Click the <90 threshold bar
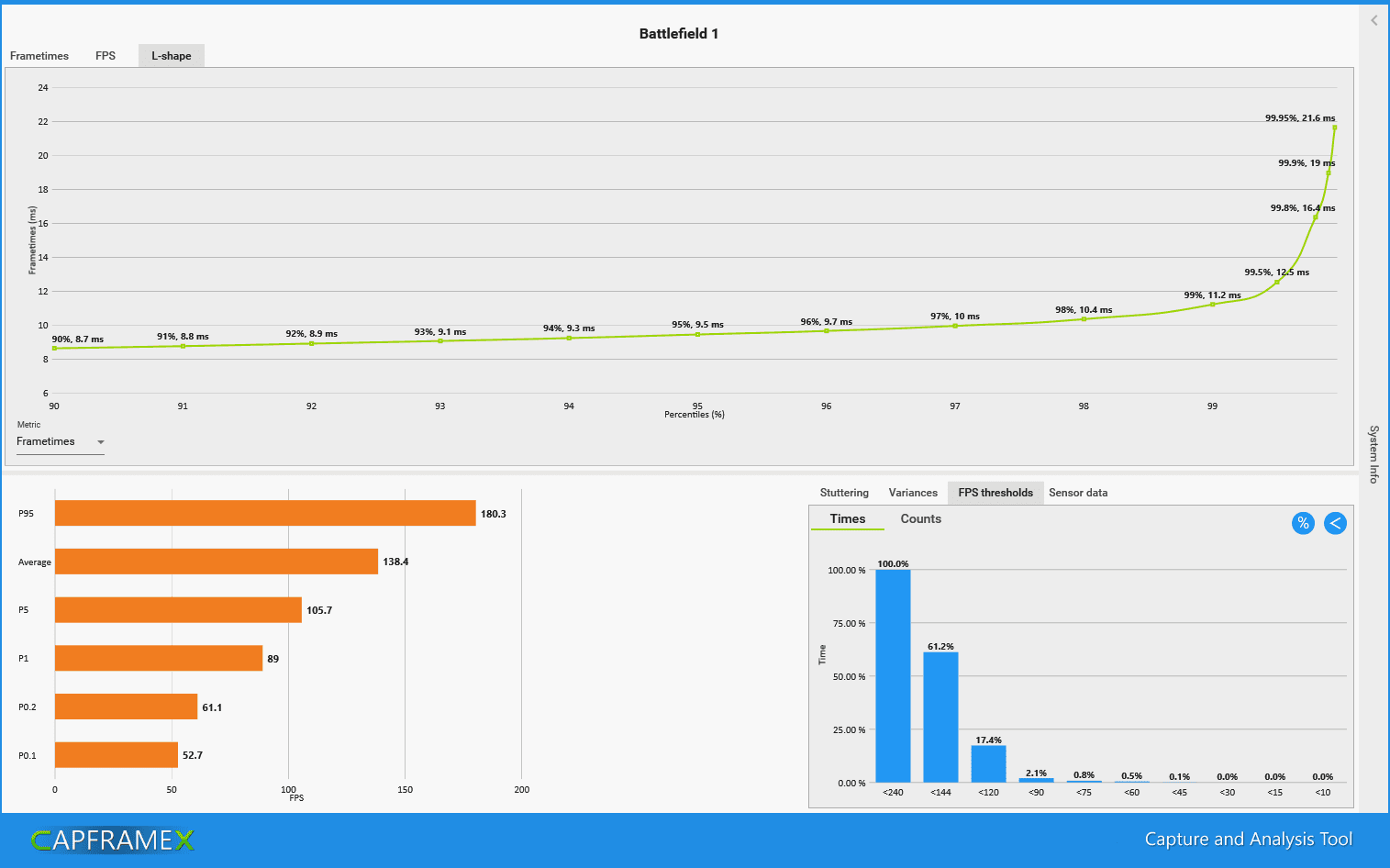 coord(1036,780)
